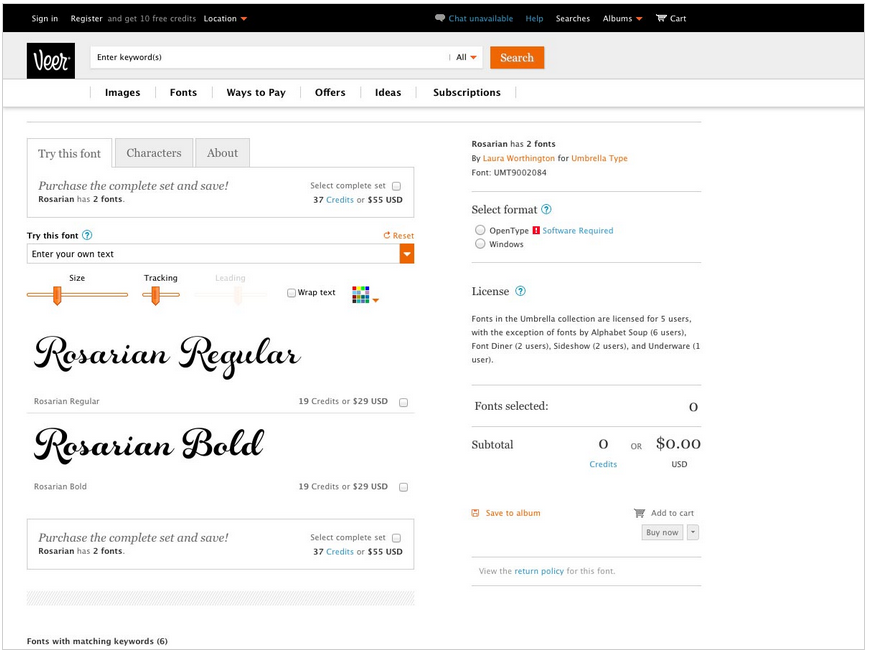The width and height of the screenshot is (870, 655).
Task: Select the OpenType format radio button
Action: (480, 230)
